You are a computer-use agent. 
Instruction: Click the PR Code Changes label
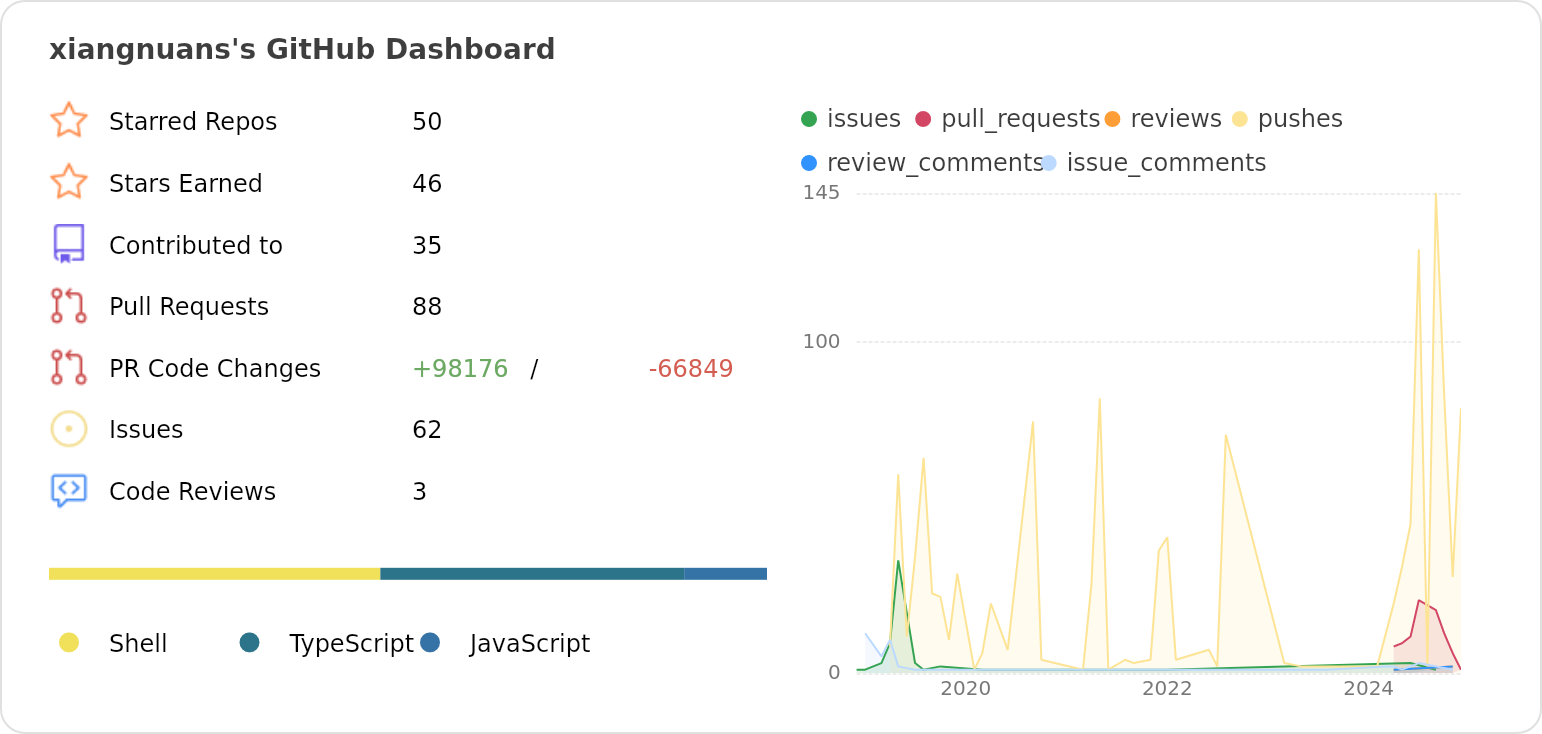pos(215,369)
